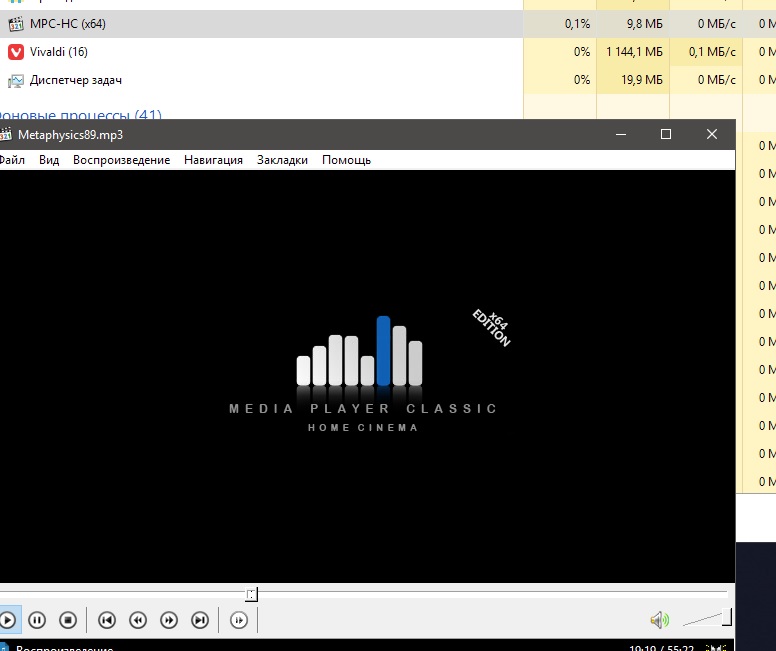Close the Metaphysics89.mp3 player window
Screen dimensions: 776x651
712,134
